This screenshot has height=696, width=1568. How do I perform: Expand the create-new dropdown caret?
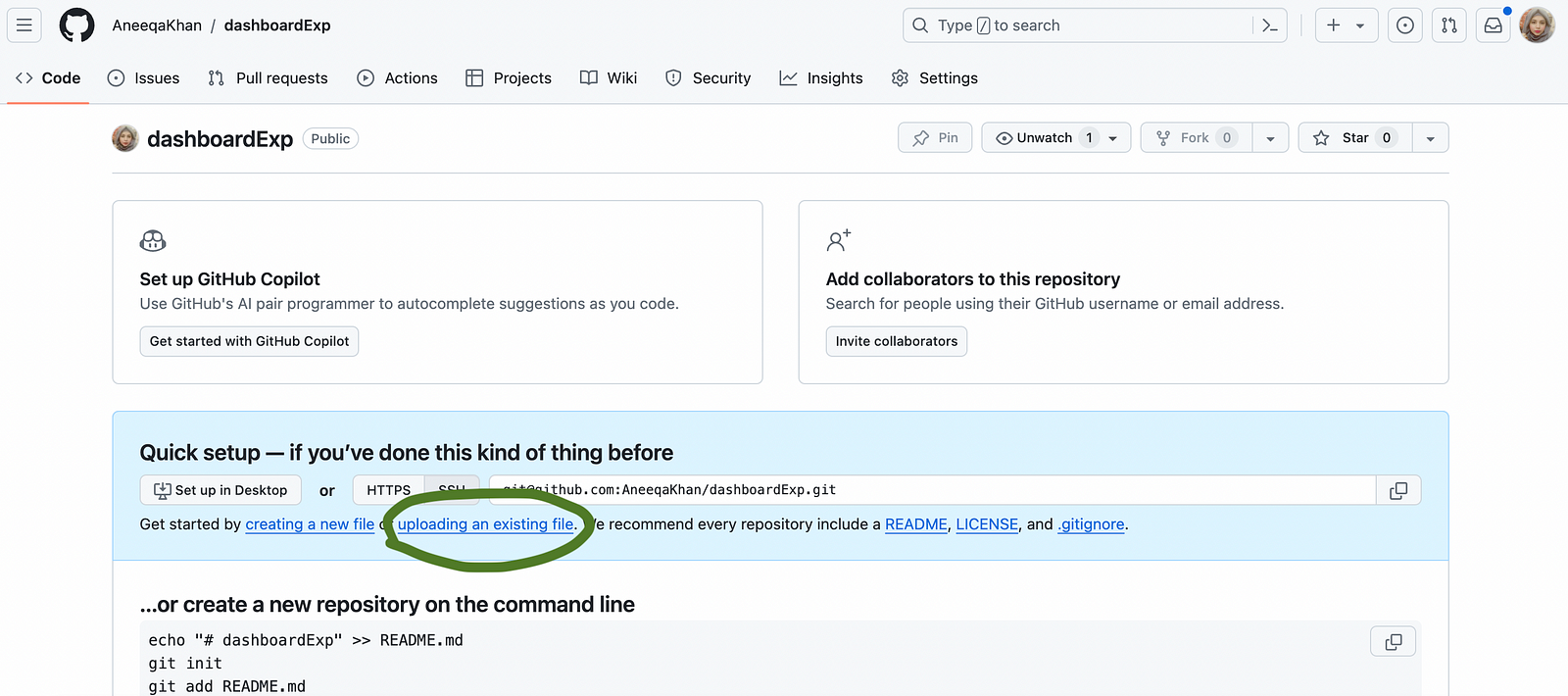point(1360,25)
